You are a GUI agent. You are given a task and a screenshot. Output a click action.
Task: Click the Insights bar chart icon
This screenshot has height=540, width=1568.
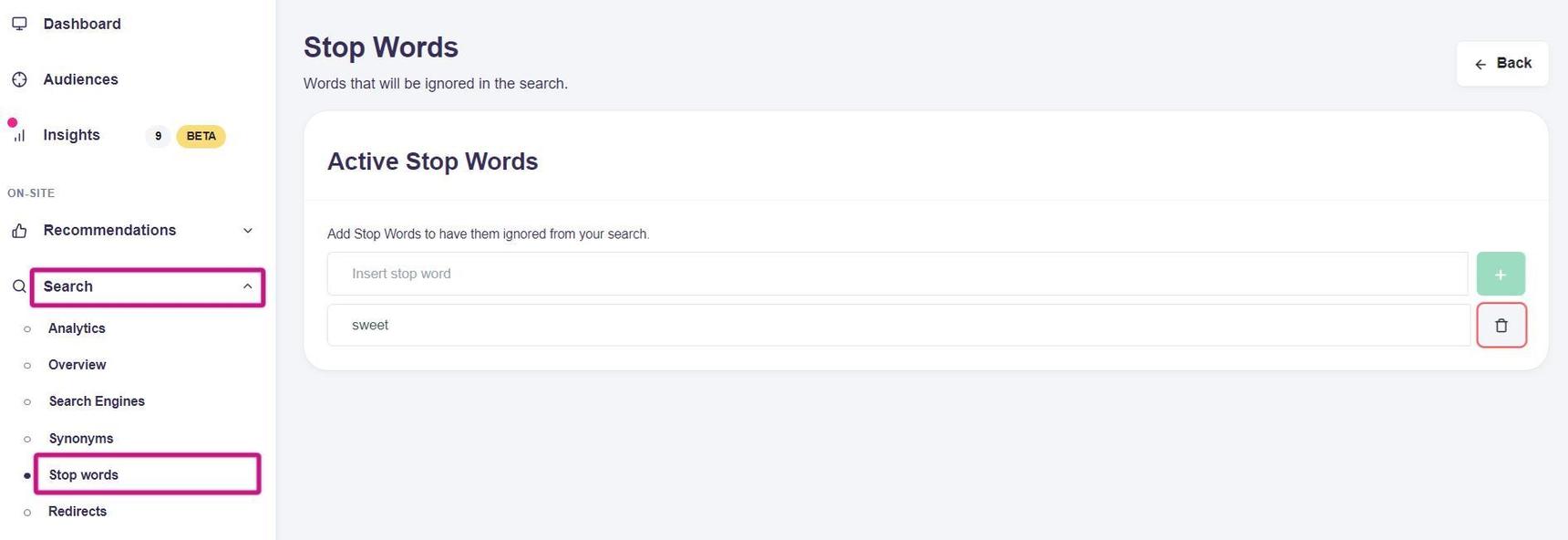(19, 136)
